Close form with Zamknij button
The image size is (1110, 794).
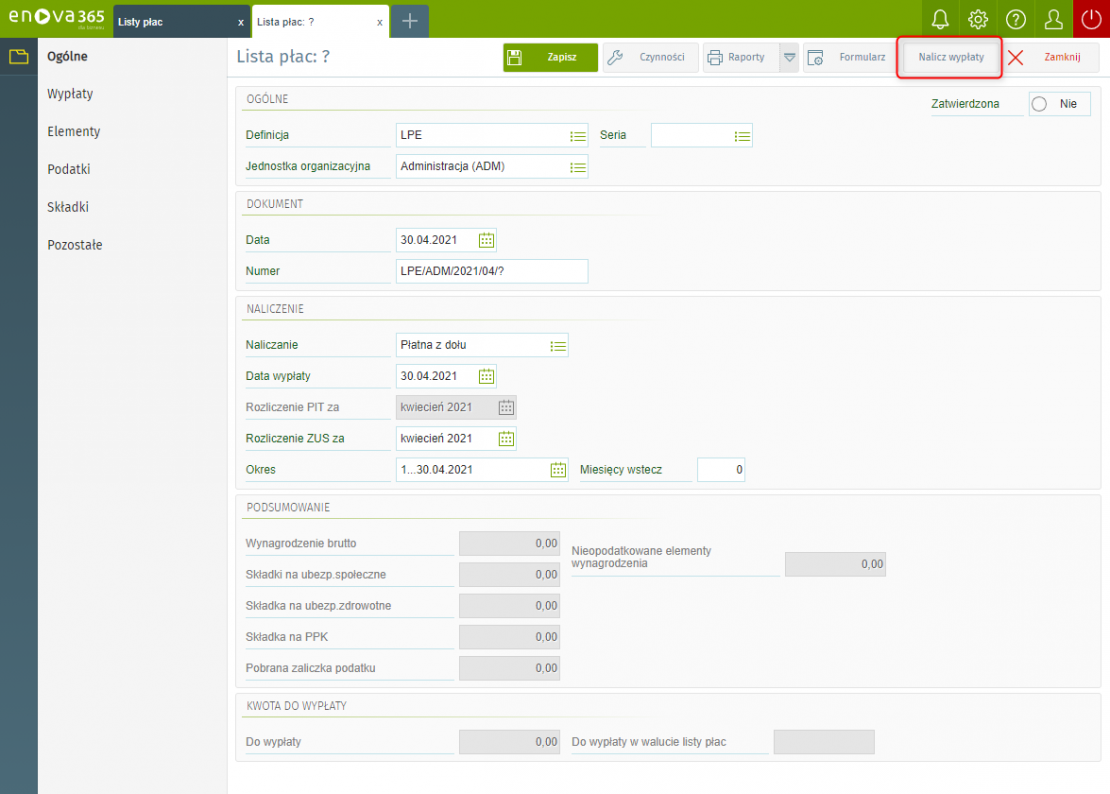tap(1051, 57)
